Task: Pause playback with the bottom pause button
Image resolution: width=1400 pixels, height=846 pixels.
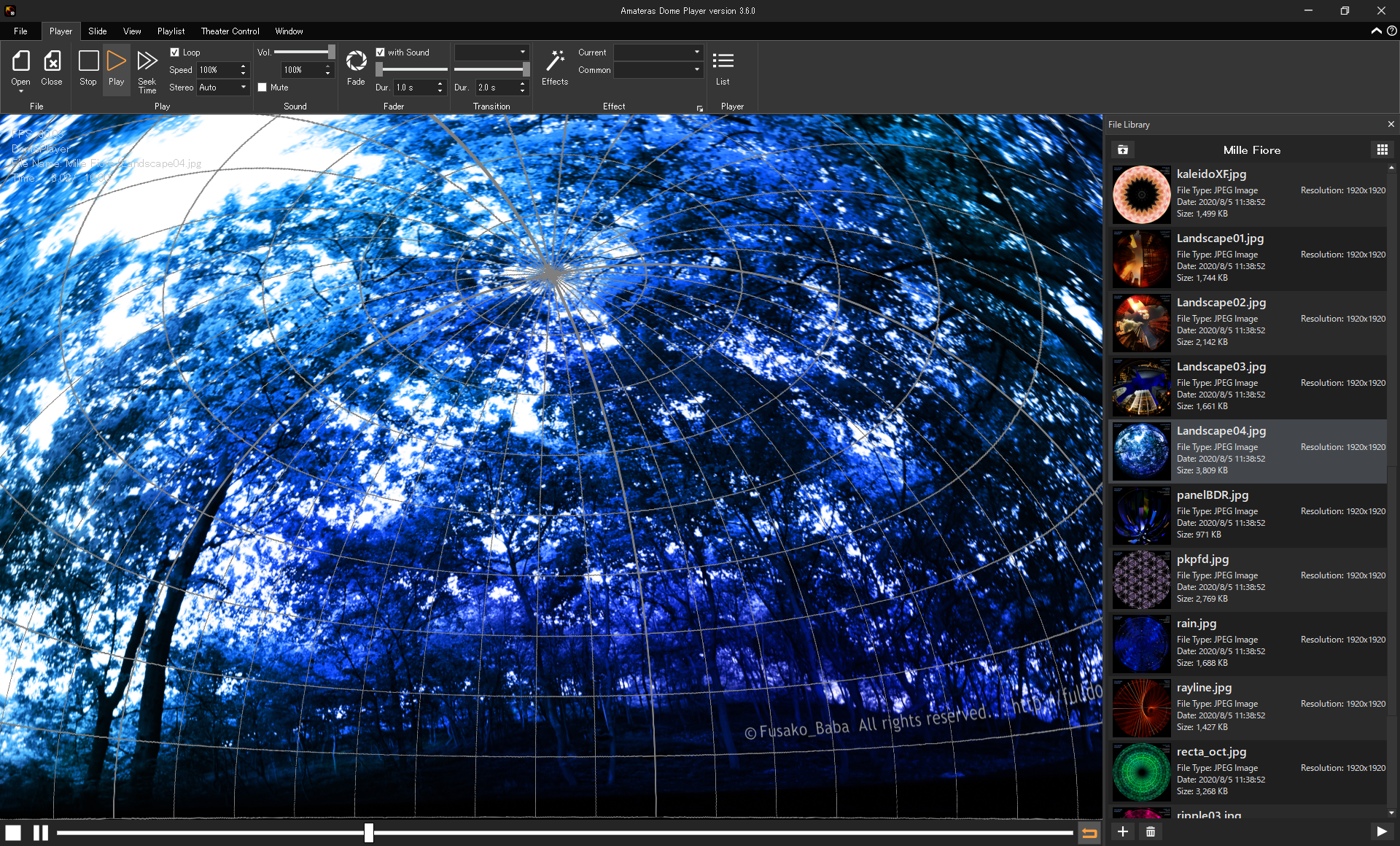Action: coord(41,832)
